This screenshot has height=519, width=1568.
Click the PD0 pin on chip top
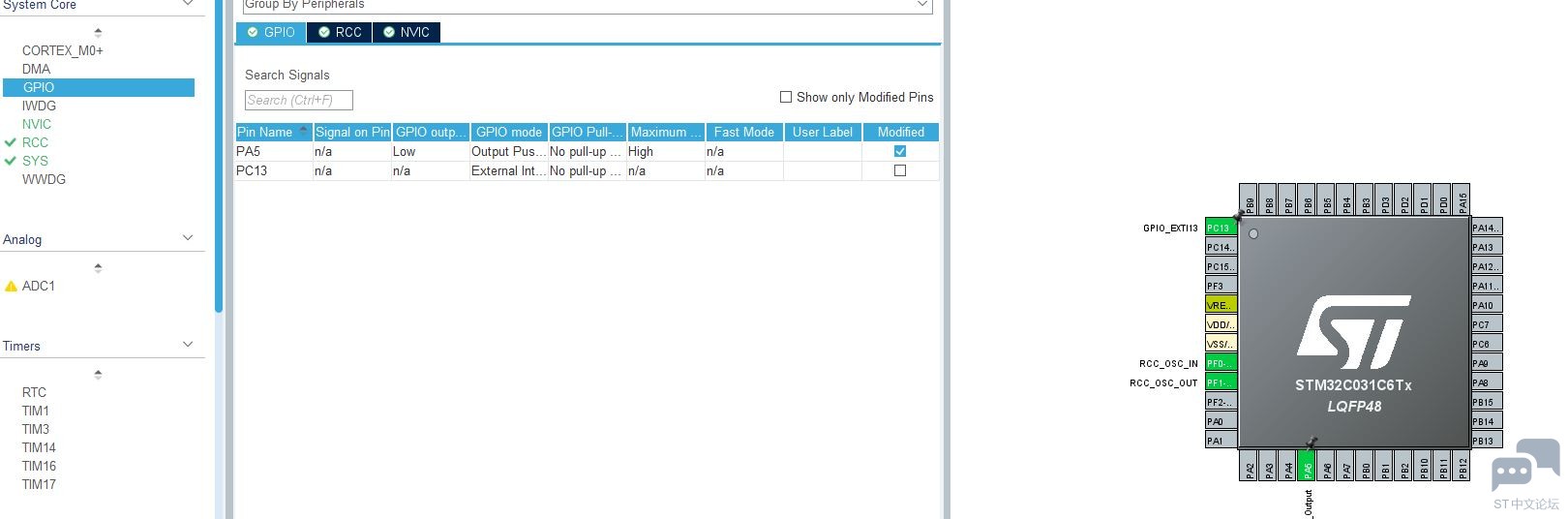point(1442,200)
